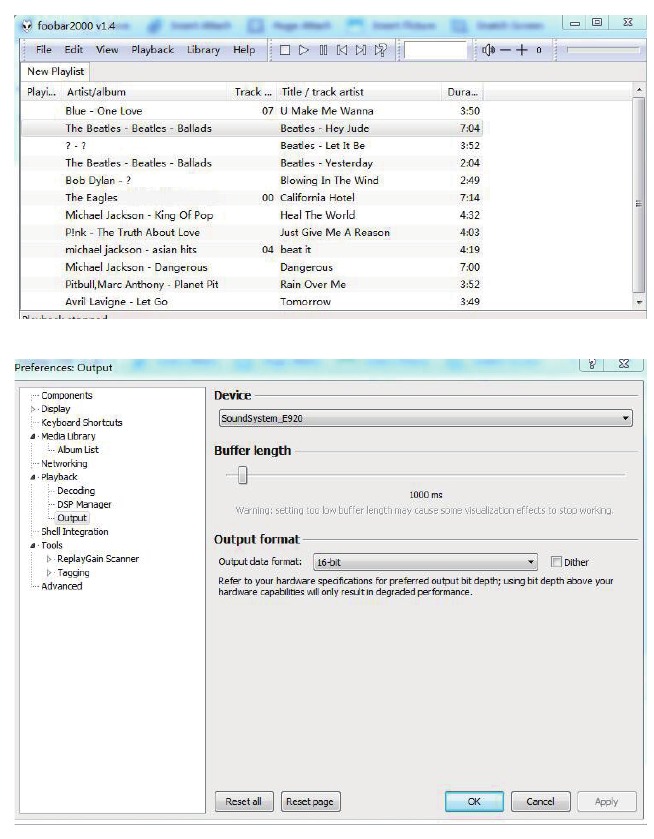
Task: Click the Cancel button in Preferences
Action: pos(541,802)
